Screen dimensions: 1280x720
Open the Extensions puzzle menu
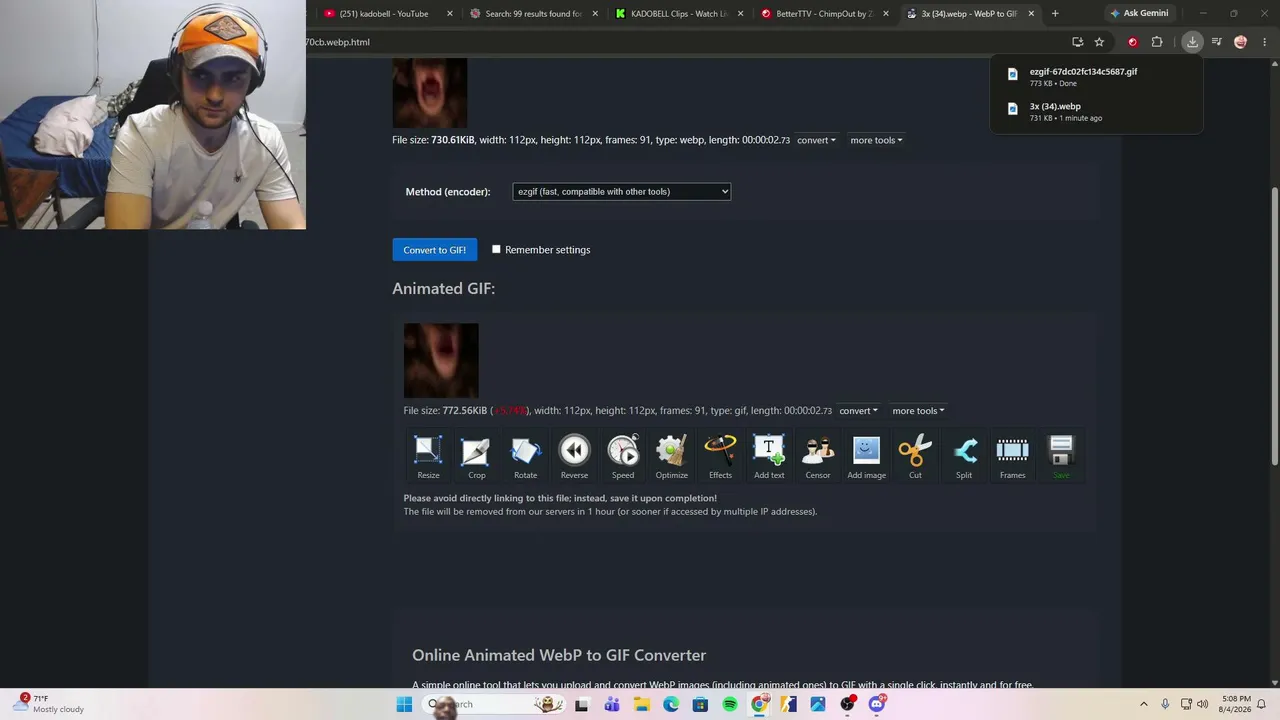pos(1157,42)
